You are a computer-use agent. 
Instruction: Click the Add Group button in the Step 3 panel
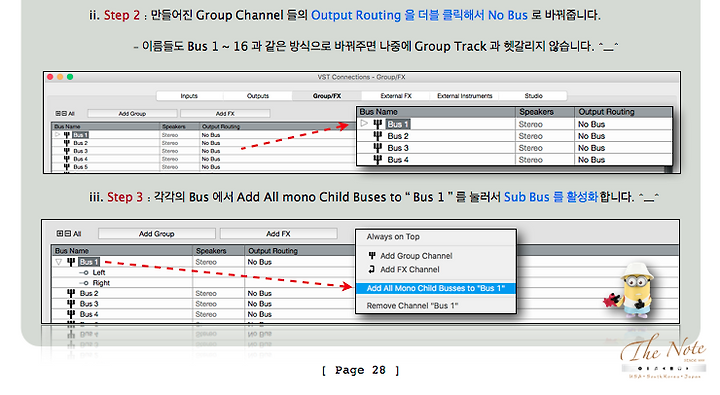pos(157,233)
